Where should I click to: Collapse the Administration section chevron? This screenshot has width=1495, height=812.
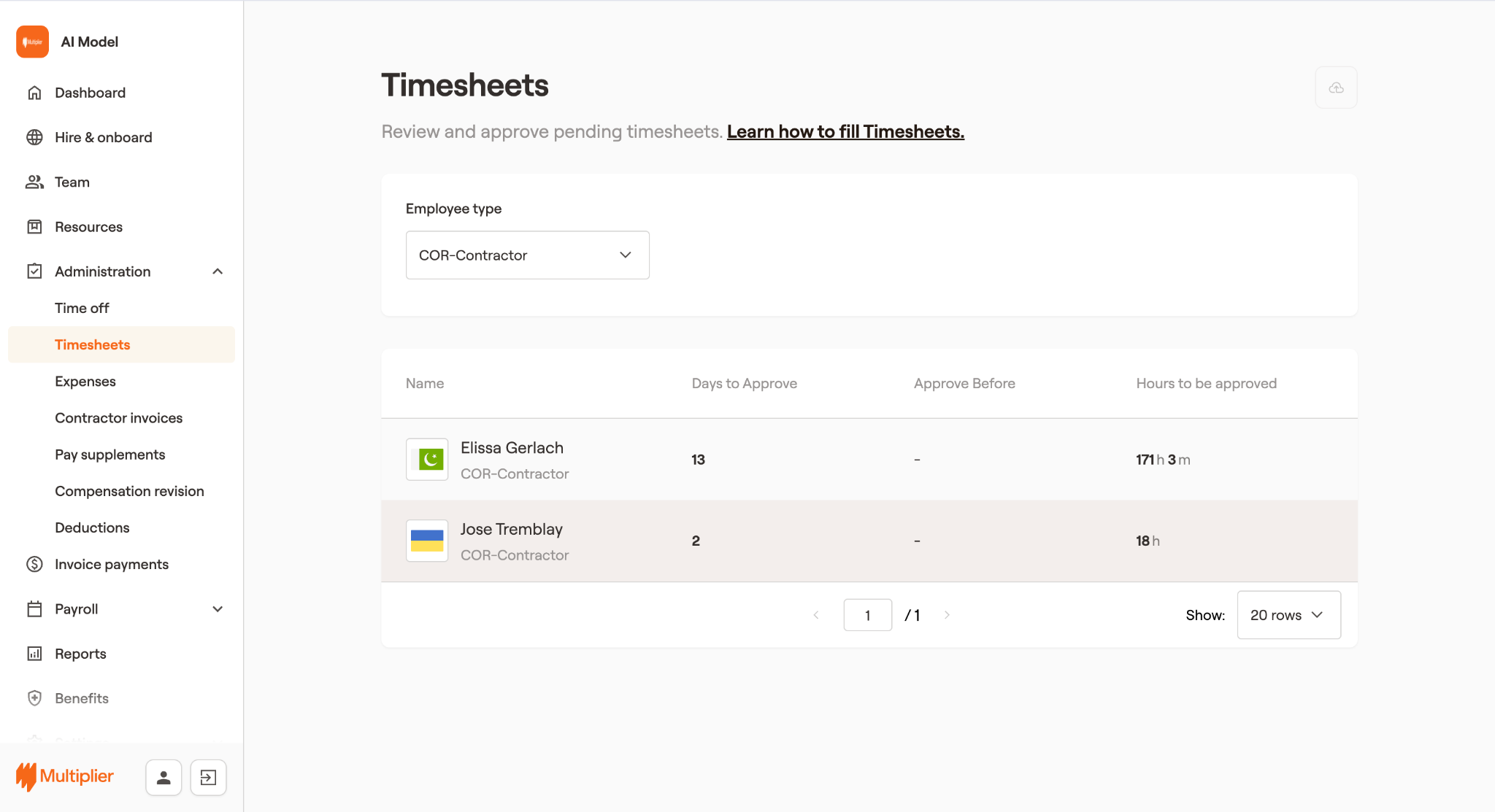218,271
